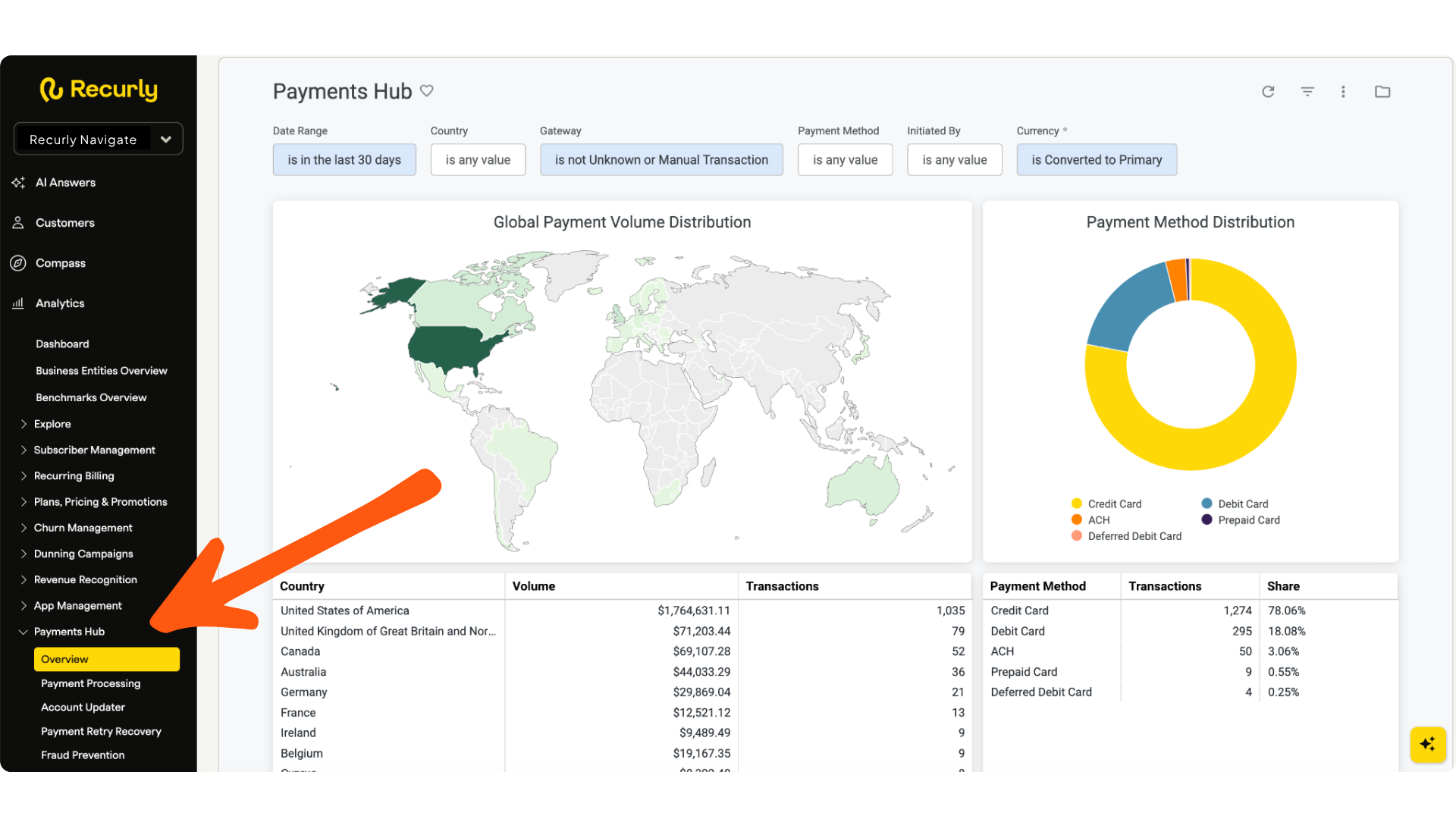Open Payment Processing page
Screen dimensions: 1456x819
pos(91,683)
